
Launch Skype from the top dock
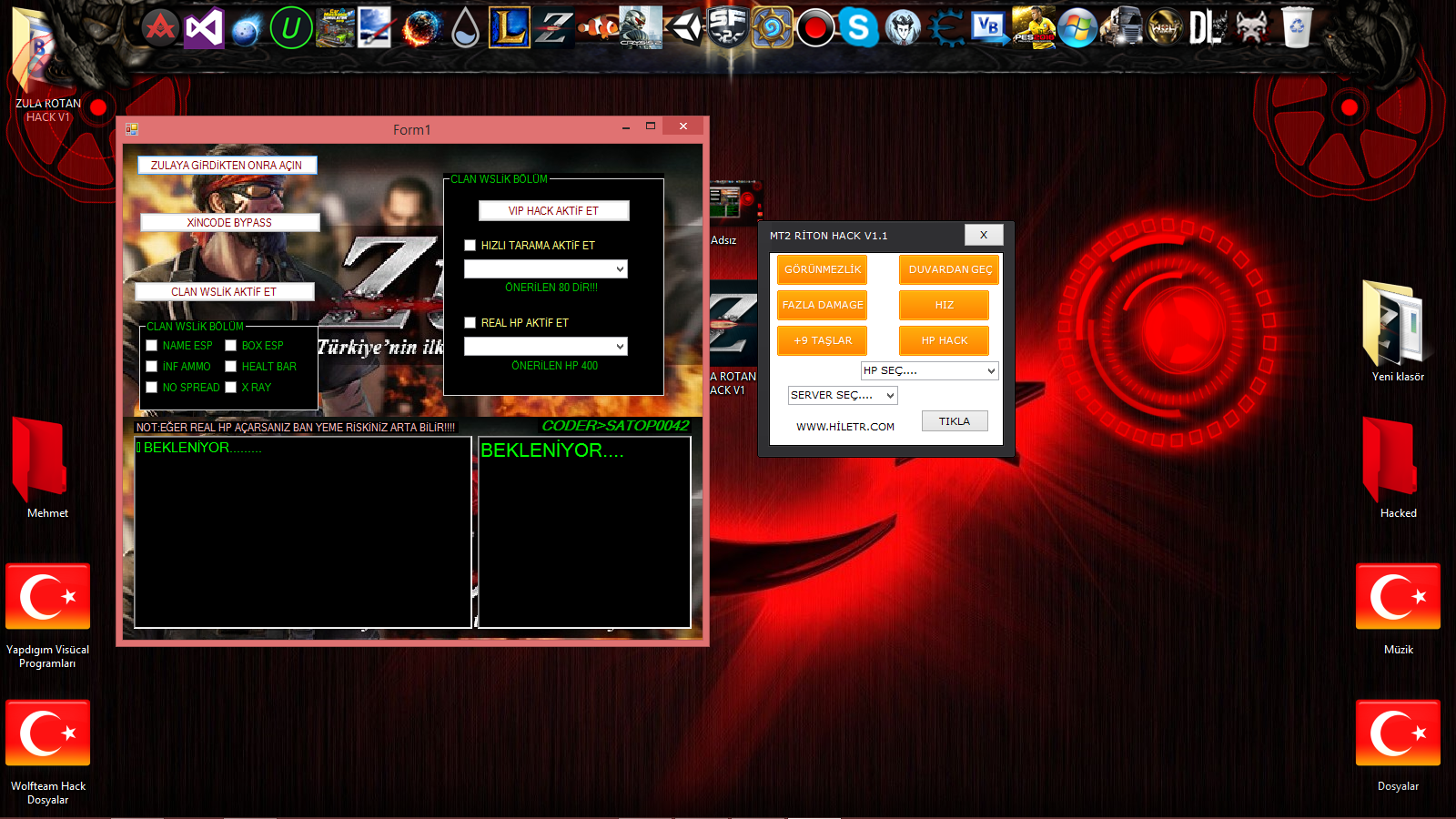pyautogui.click(x=858, y=28)
